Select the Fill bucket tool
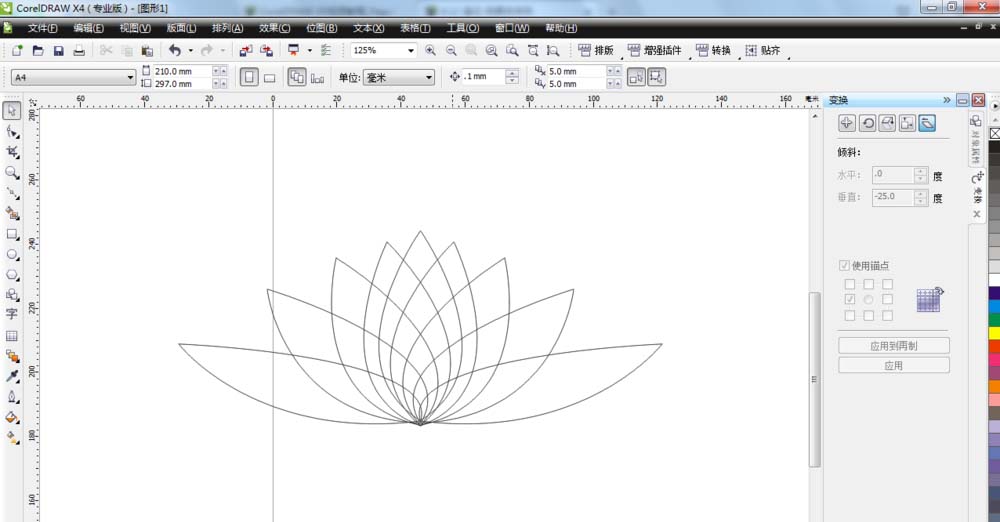 pos(11,417)
